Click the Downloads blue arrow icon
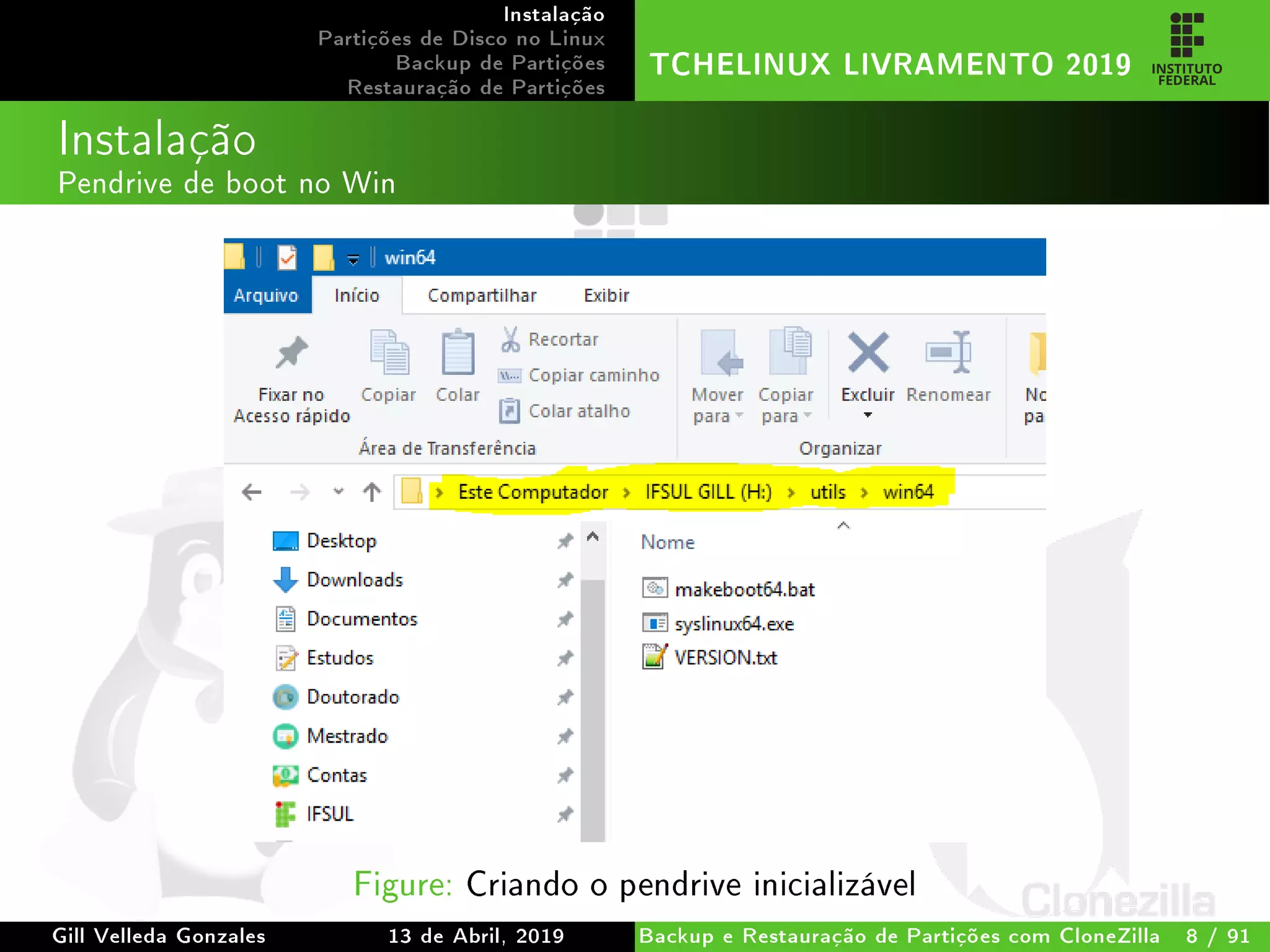This screenshot has height=952, width=1270. pyautogui.click(x=285, y=580)
